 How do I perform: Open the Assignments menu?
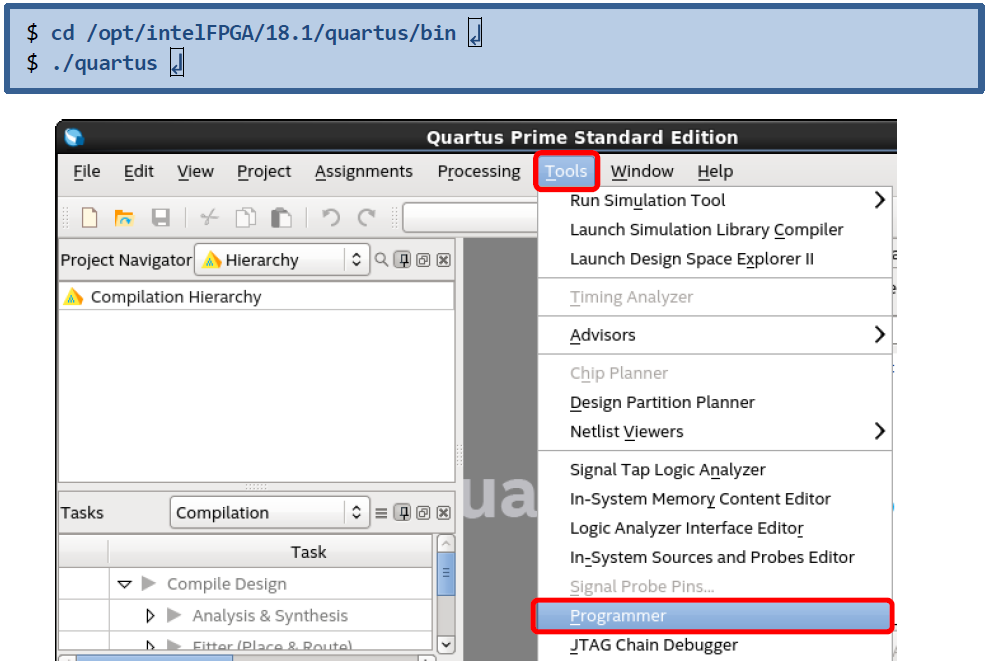click(363, 171)
